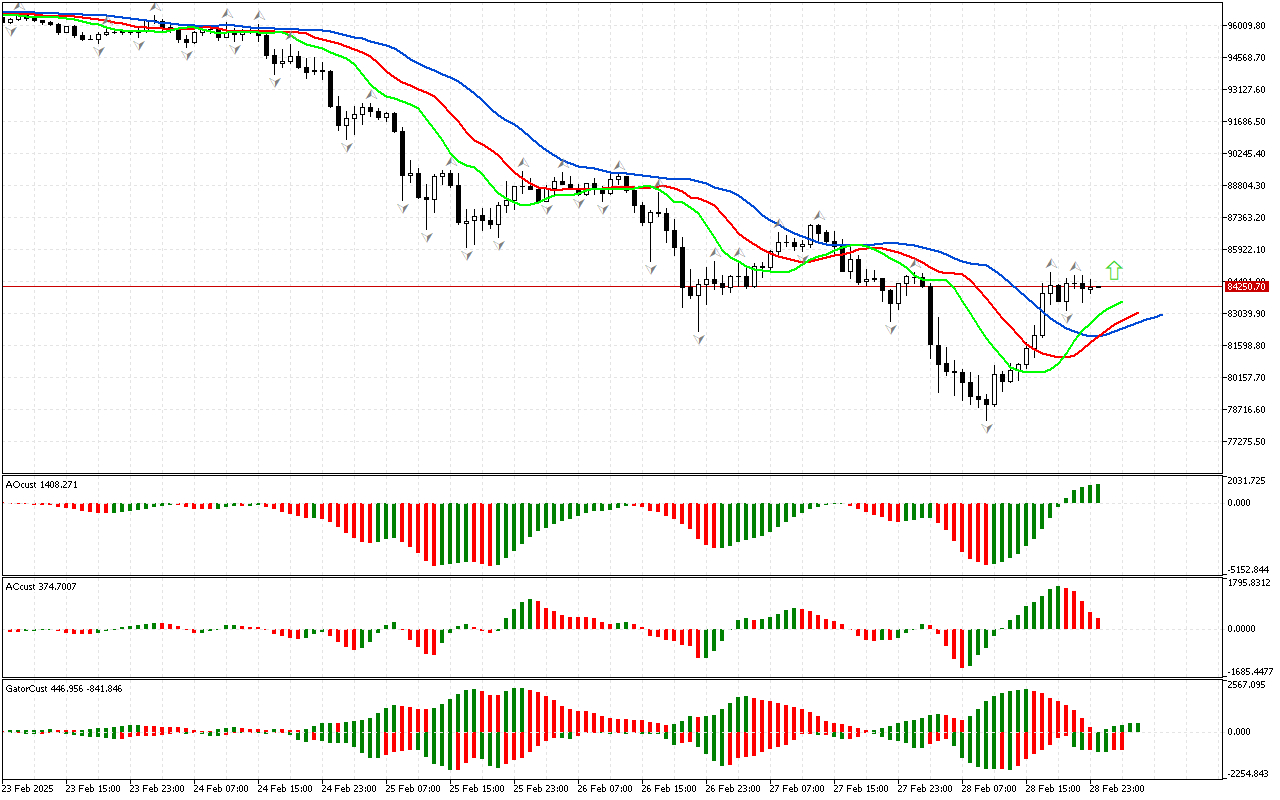Click price level 90245.40 on the price axis

[1246, 154]
